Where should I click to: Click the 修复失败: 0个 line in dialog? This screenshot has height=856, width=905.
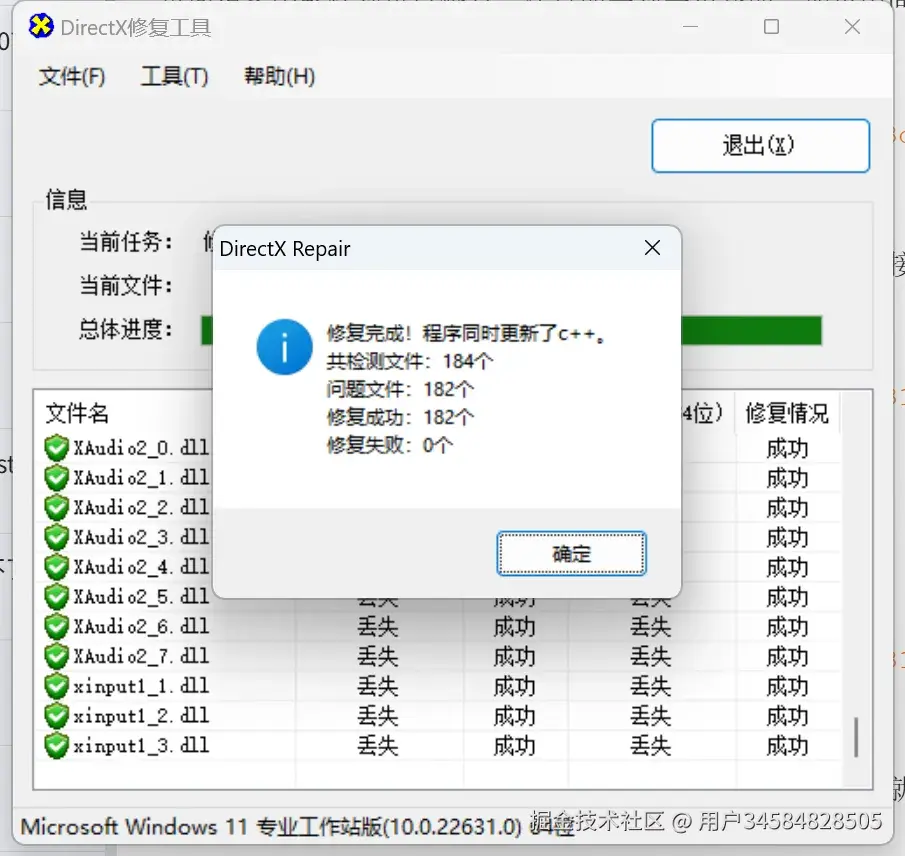click(x=390, y=445)
